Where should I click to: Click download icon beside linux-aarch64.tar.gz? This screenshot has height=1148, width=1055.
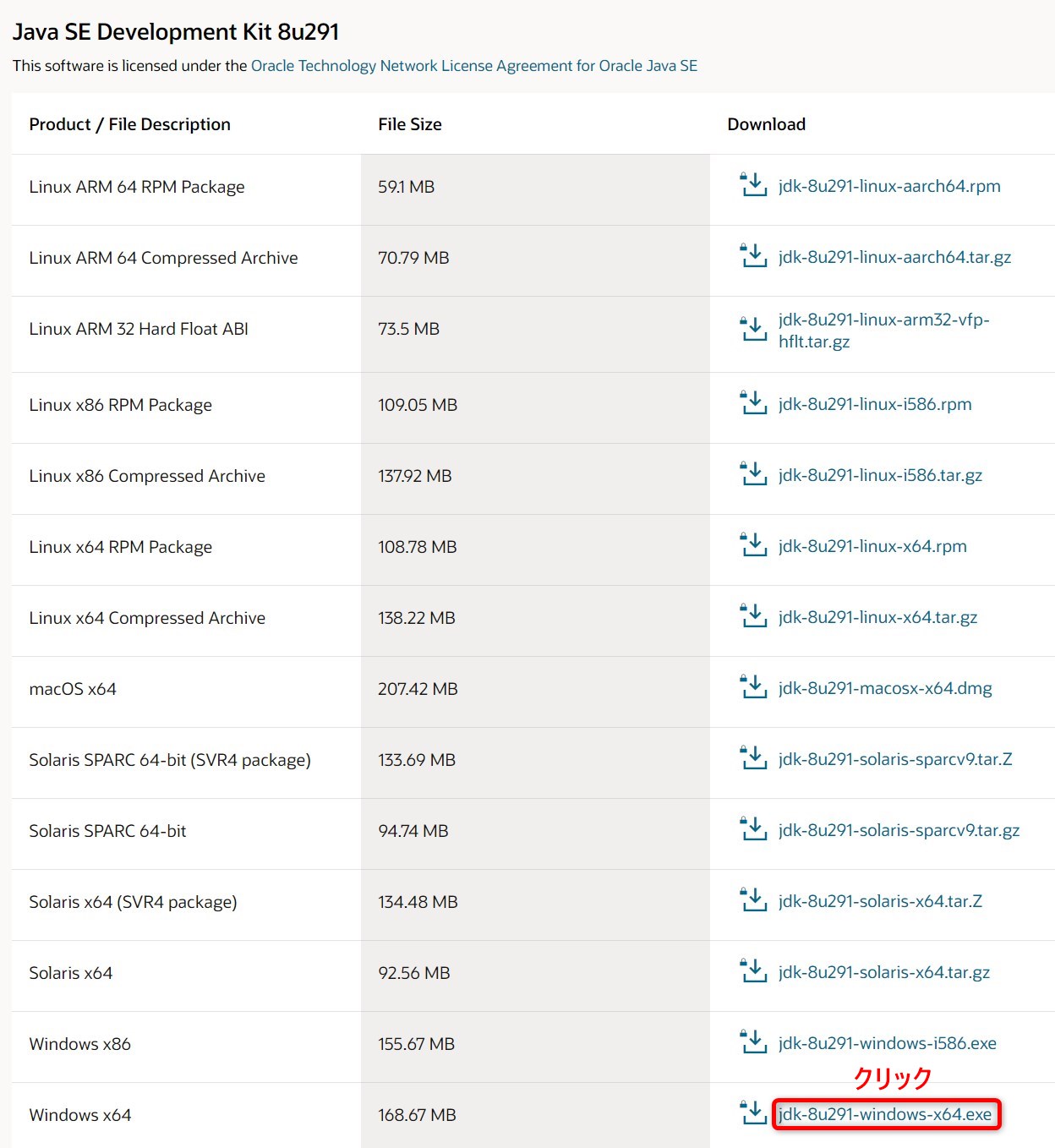(753, 256)
